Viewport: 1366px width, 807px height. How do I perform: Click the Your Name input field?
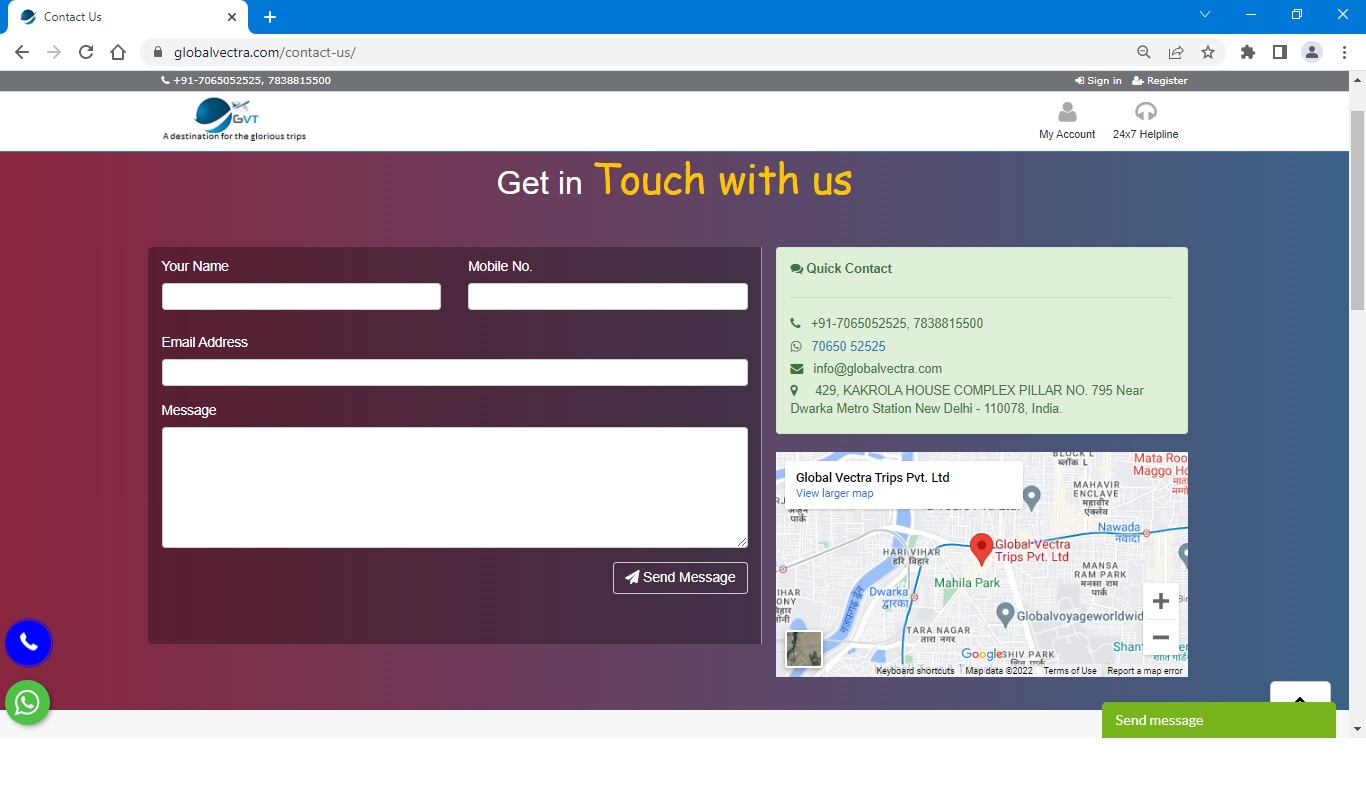point(301,296)
